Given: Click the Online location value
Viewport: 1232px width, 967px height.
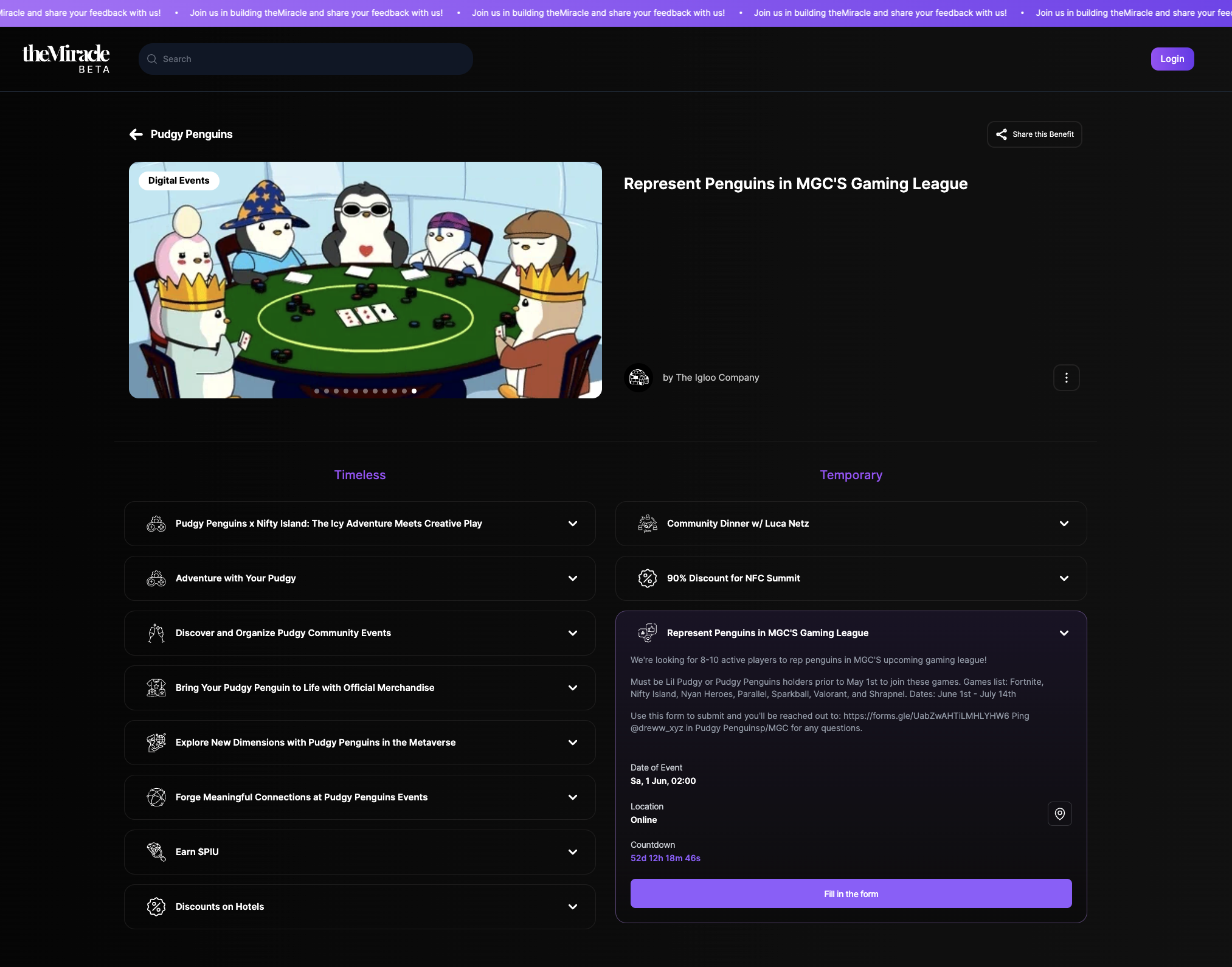Looking at the screenshot, I should tap(643, 820).
